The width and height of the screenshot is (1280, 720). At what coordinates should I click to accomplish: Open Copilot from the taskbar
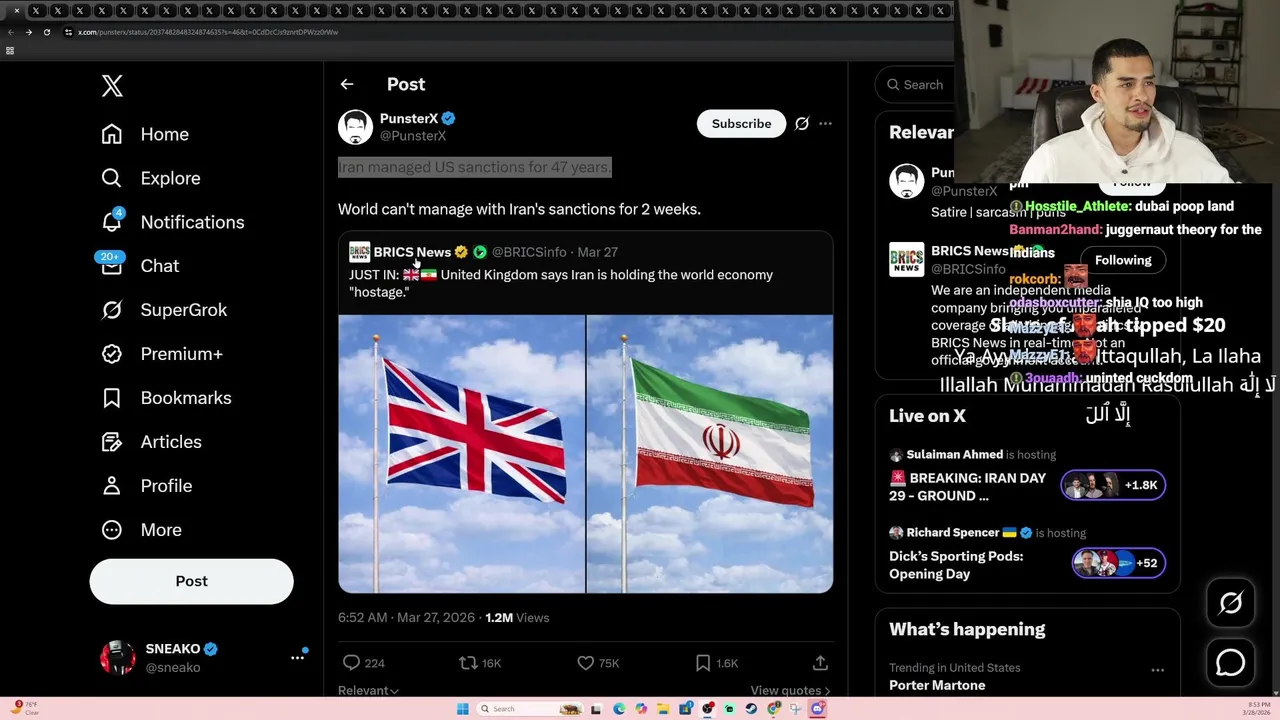pyautogui.click(x=641, y=709)
